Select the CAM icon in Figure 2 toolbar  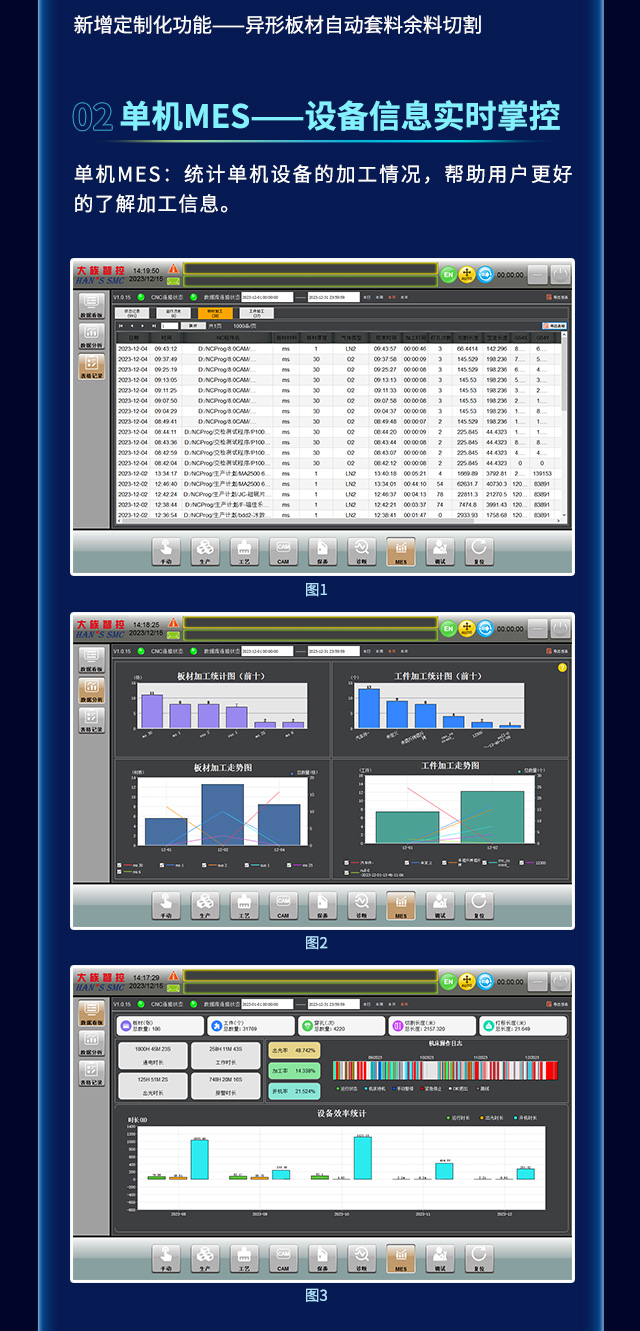(283, 904)
